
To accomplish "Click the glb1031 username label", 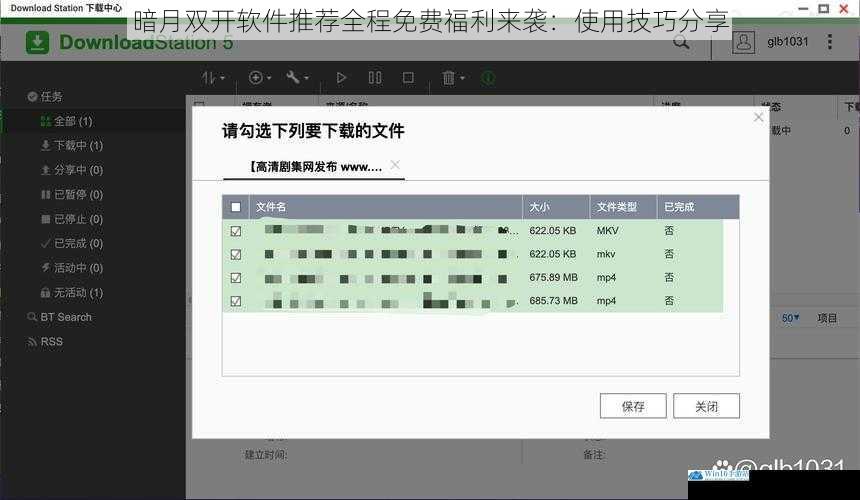I will click(788, 42).
